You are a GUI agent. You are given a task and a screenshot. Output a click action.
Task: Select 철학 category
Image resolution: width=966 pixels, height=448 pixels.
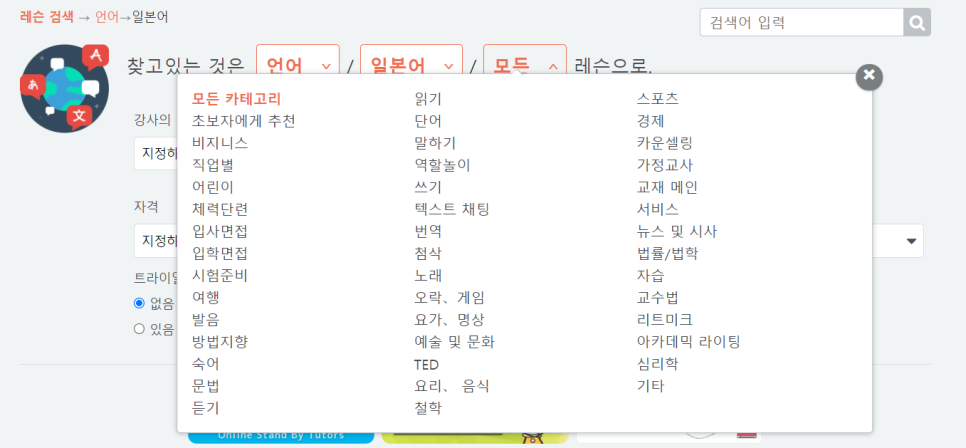pos(428,408)
